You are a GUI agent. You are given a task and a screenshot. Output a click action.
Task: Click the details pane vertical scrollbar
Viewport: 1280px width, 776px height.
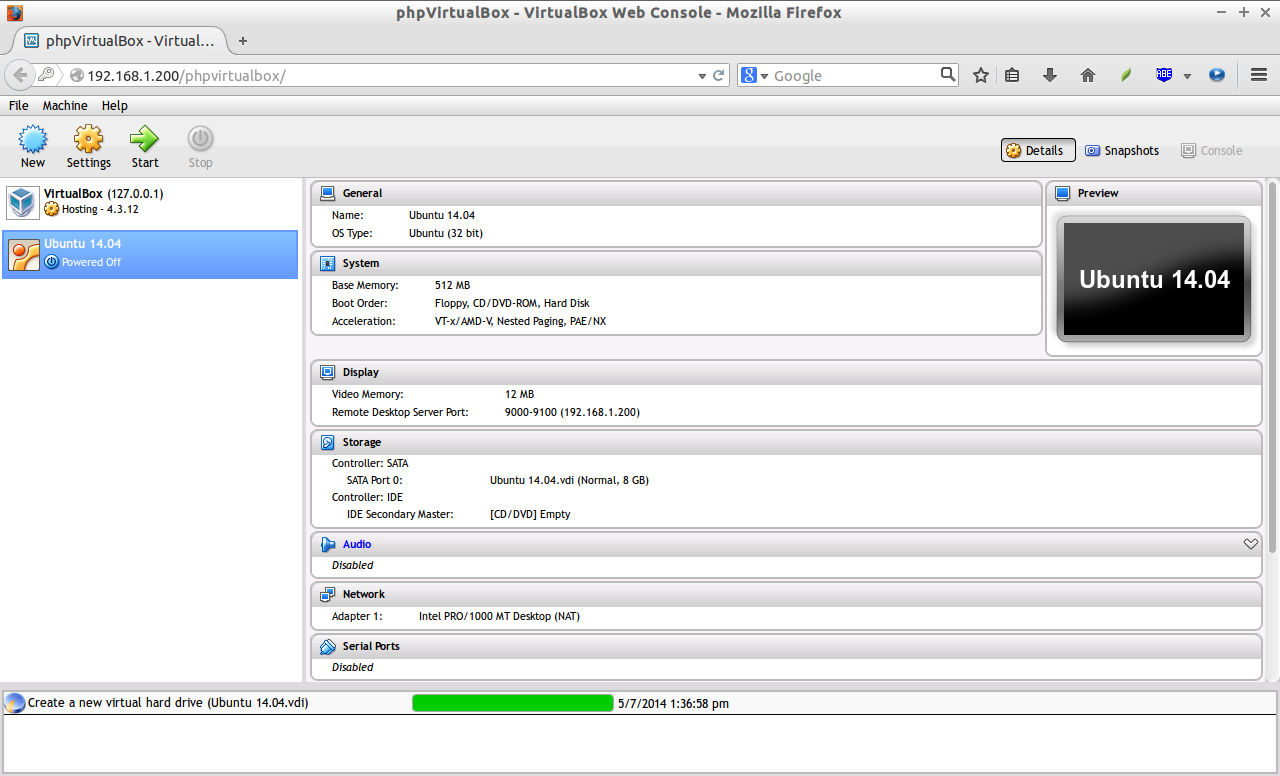coord(1272,367)
